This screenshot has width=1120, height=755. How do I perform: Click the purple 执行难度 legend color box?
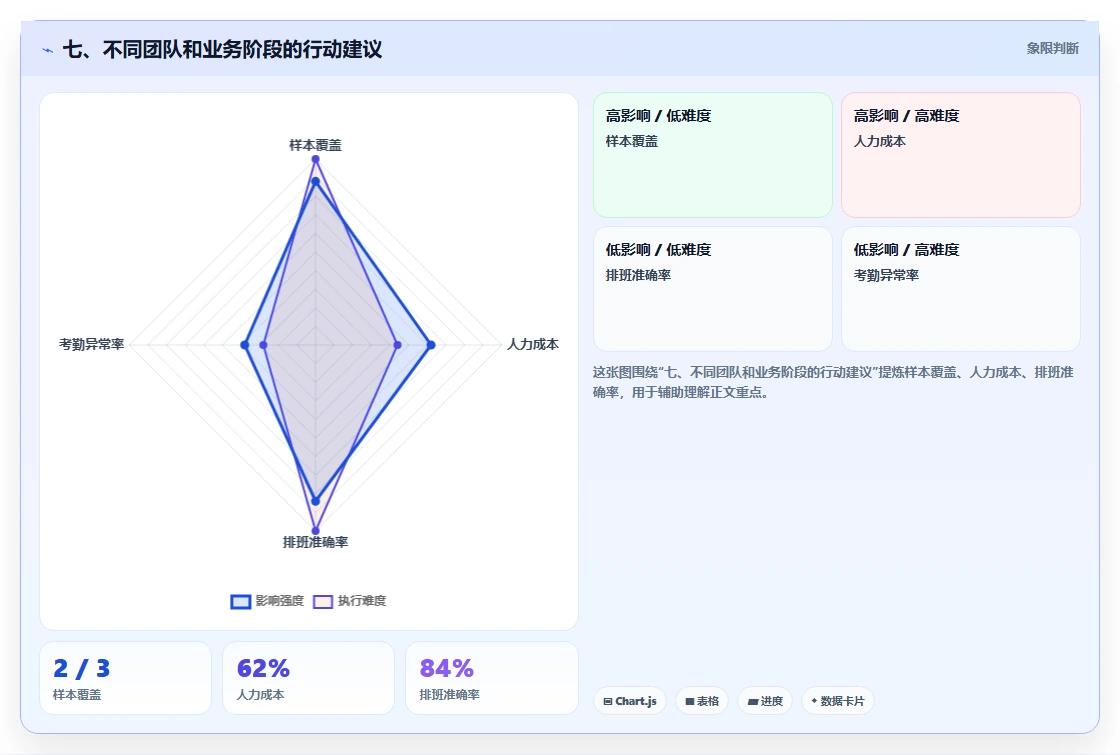tap(323, 601)
